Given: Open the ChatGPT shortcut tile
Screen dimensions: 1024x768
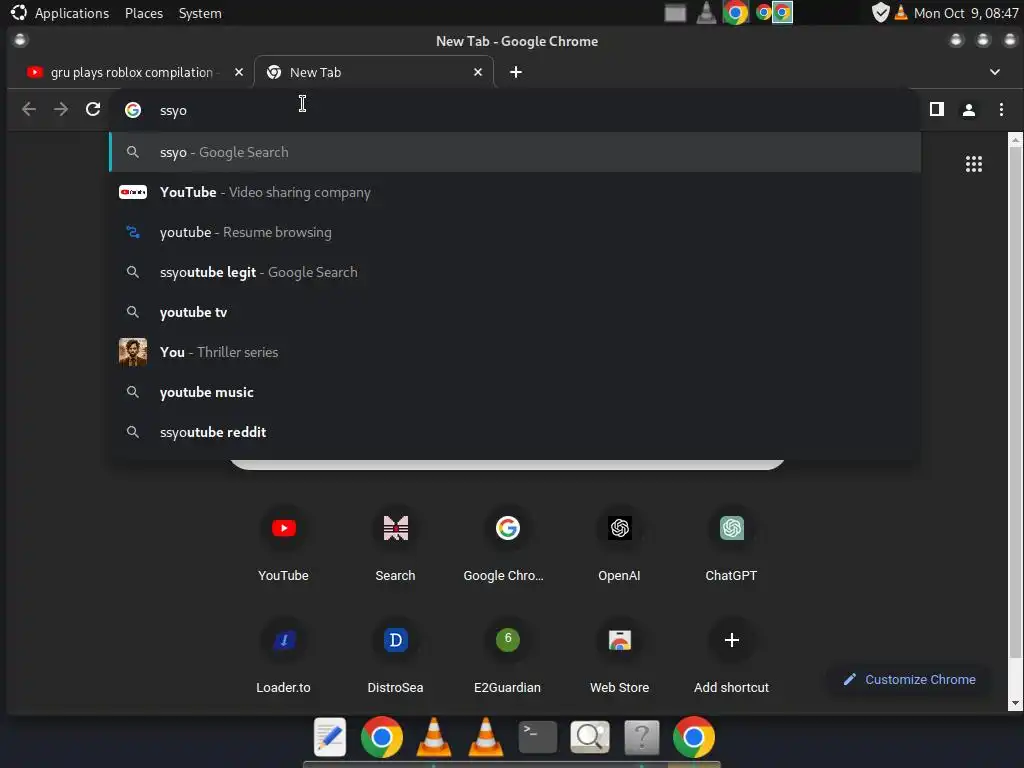Looking at the screenshot, I should 731,543.
